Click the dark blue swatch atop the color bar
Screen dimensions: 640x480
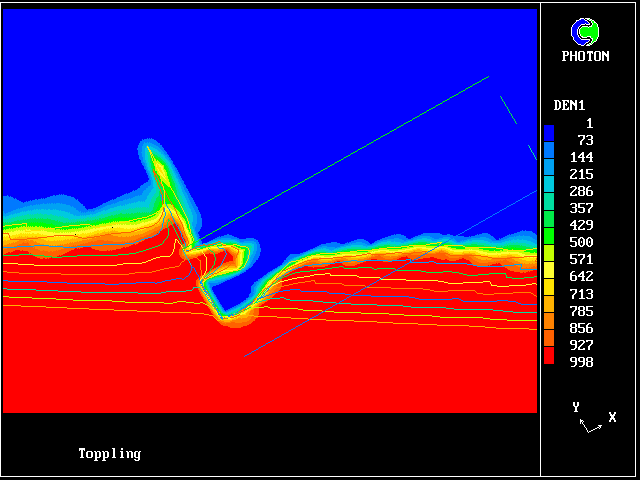pyautogui.click(x=549, y=131)
